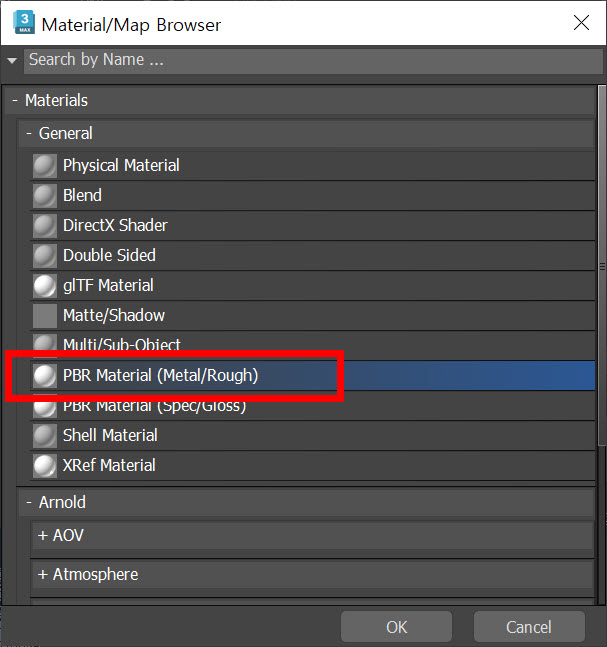Collapse the Materials group
The image size is (607, 647).
point(15,100)
